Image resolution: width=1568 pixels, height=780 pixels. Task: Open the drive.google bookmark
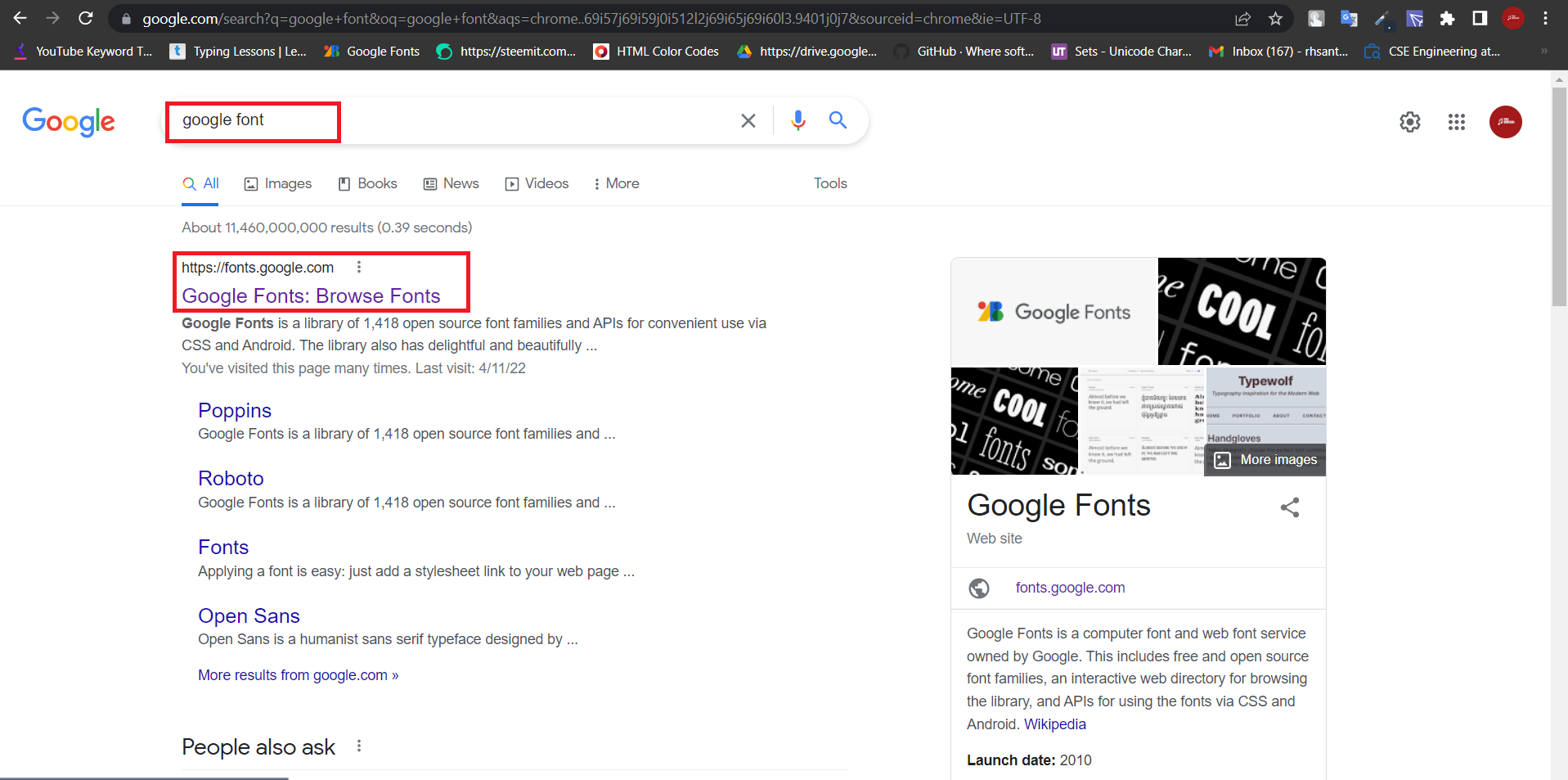tap(807, 52)
